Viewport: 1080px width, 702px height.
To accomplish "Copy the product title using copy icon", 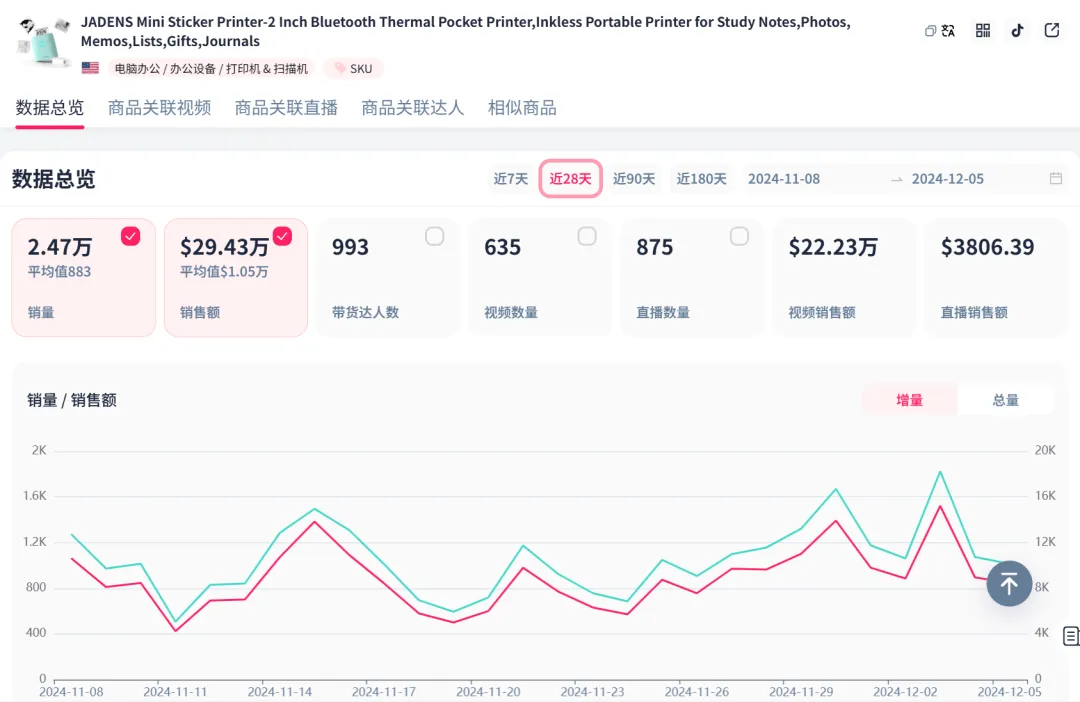I will (x=930, y=31).
